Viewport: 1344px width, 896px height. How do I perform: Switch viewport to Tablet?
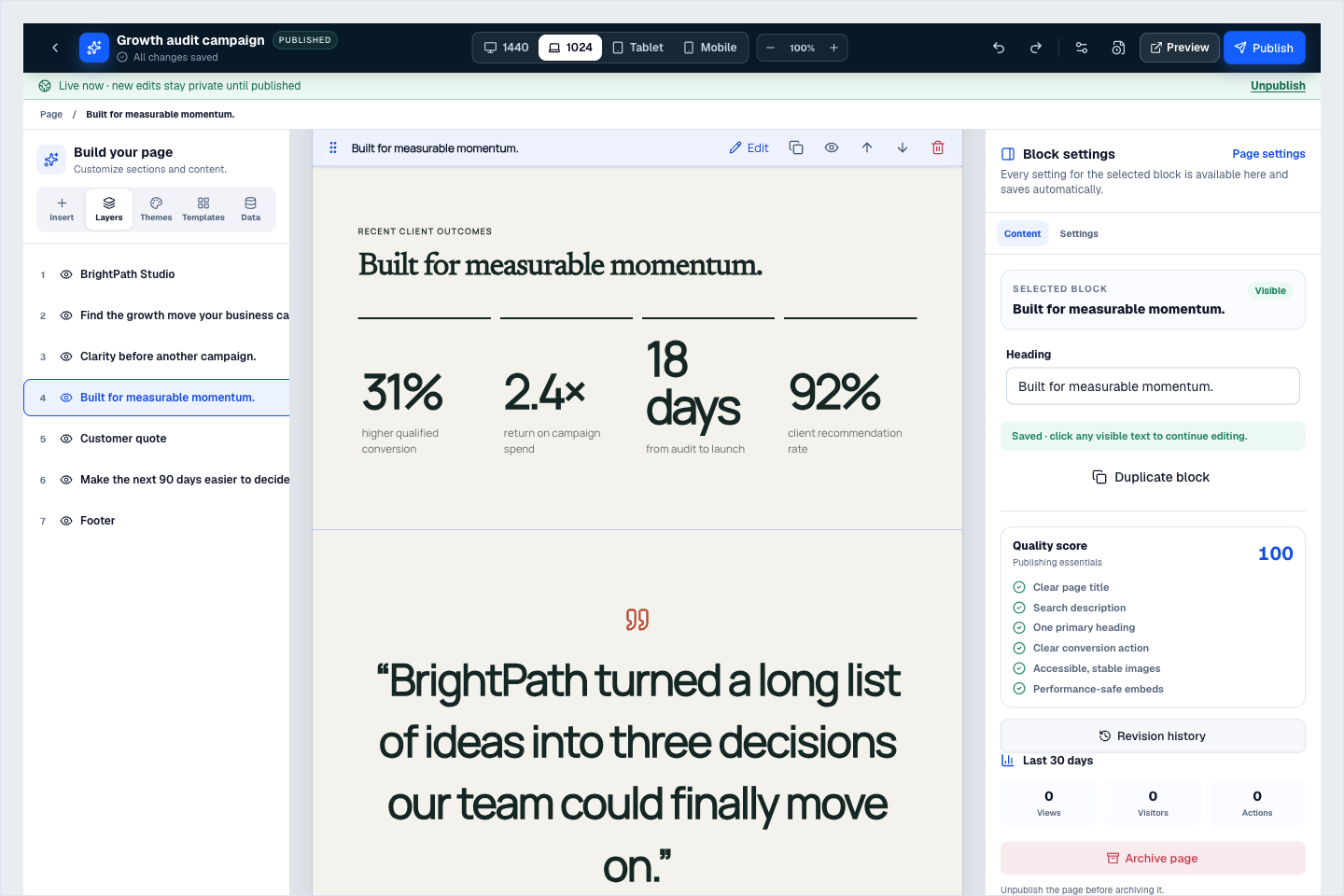(637, 48)
